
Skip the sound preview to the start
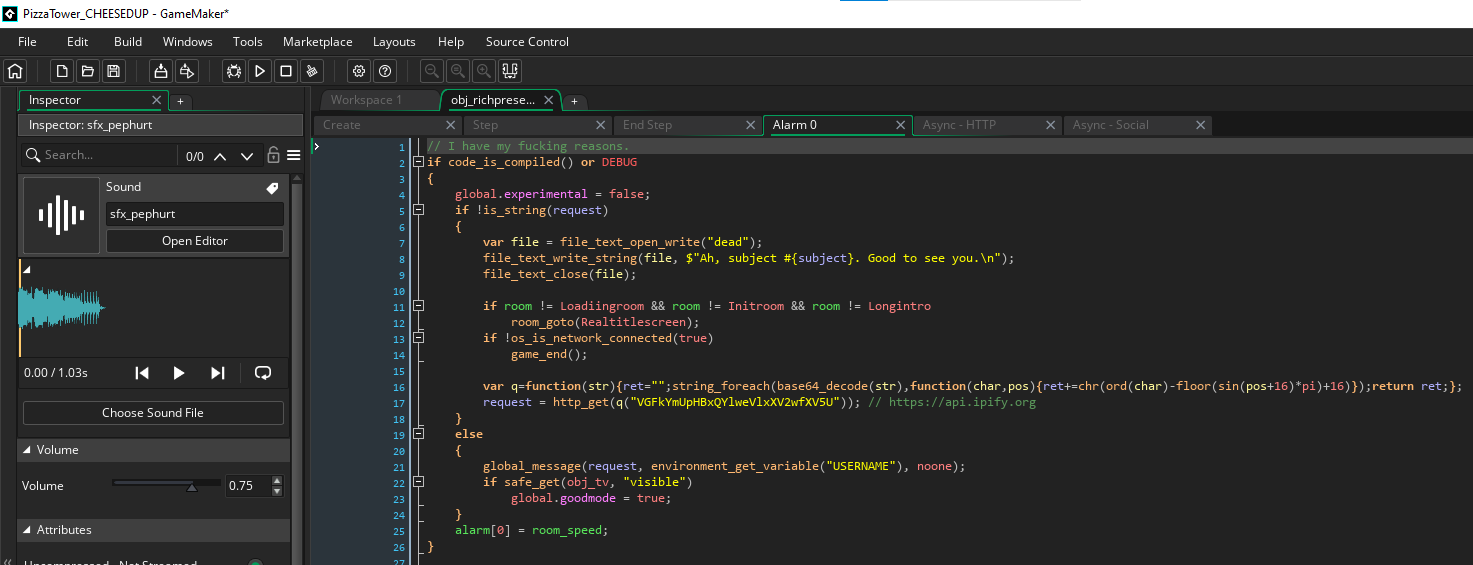pos(142,373)
